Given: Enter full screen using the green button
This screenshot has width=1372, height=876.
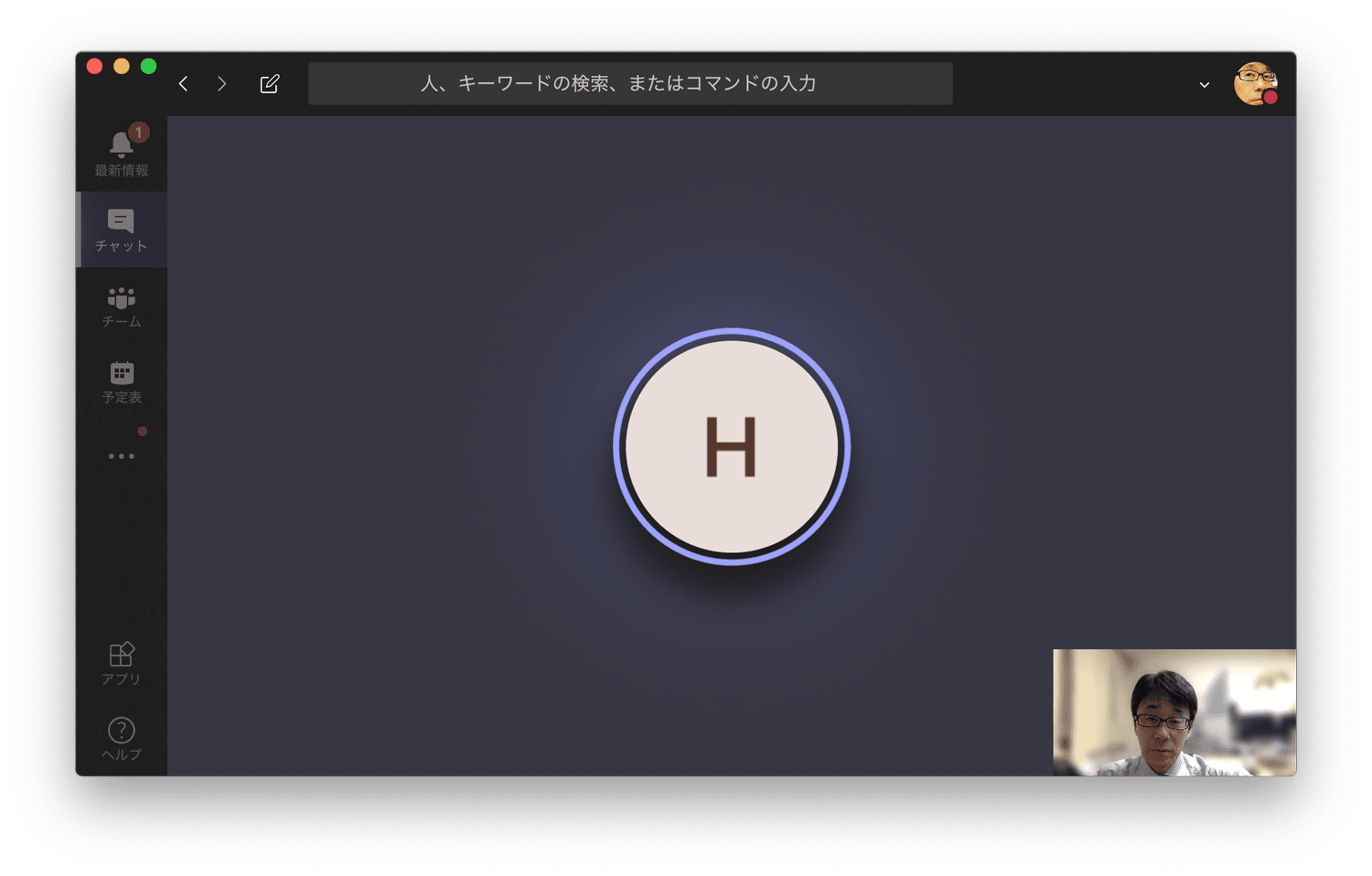Looking at the screenshot, I should tap(148, 66).
